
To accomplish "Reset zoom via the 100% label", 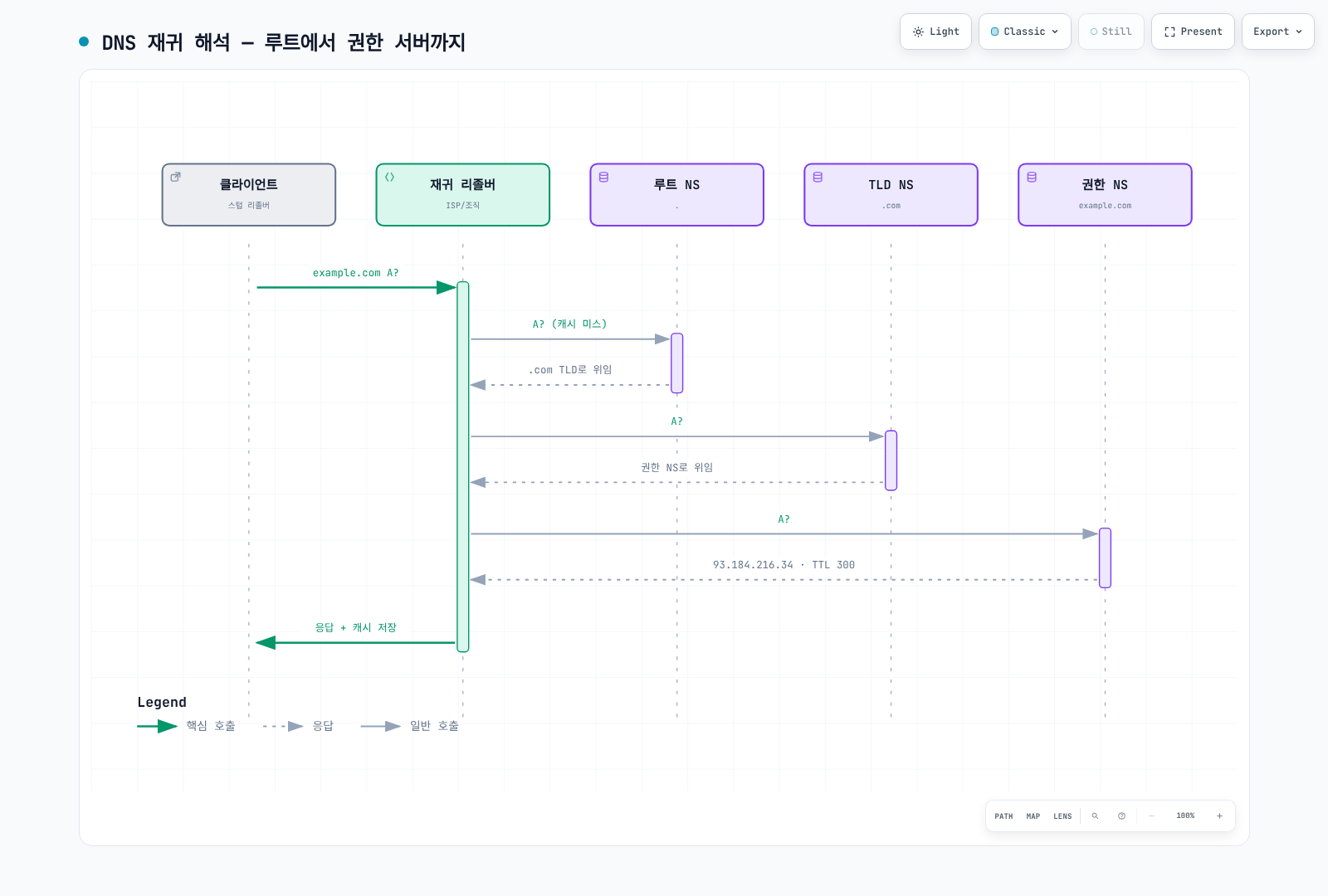I will tap(1185, 816).
